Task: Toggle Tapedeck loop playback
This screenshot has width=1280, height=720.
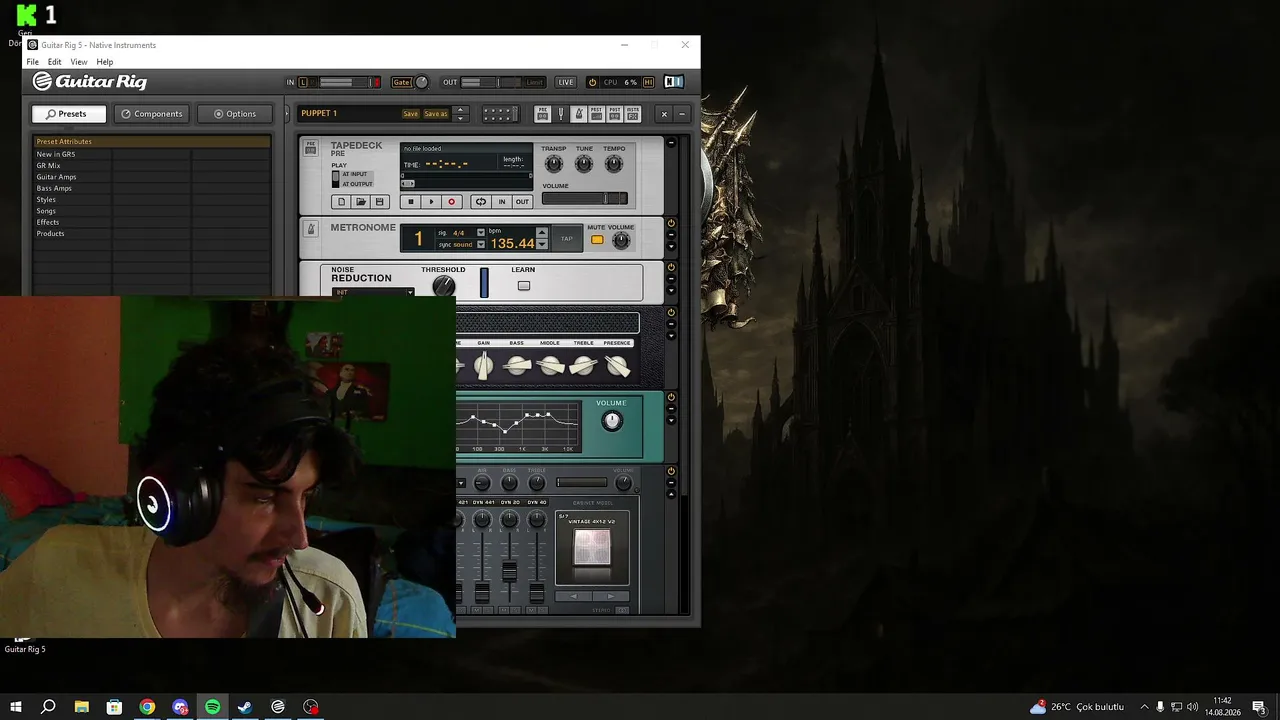Action: pyautogui.click(x=480, y=202)
